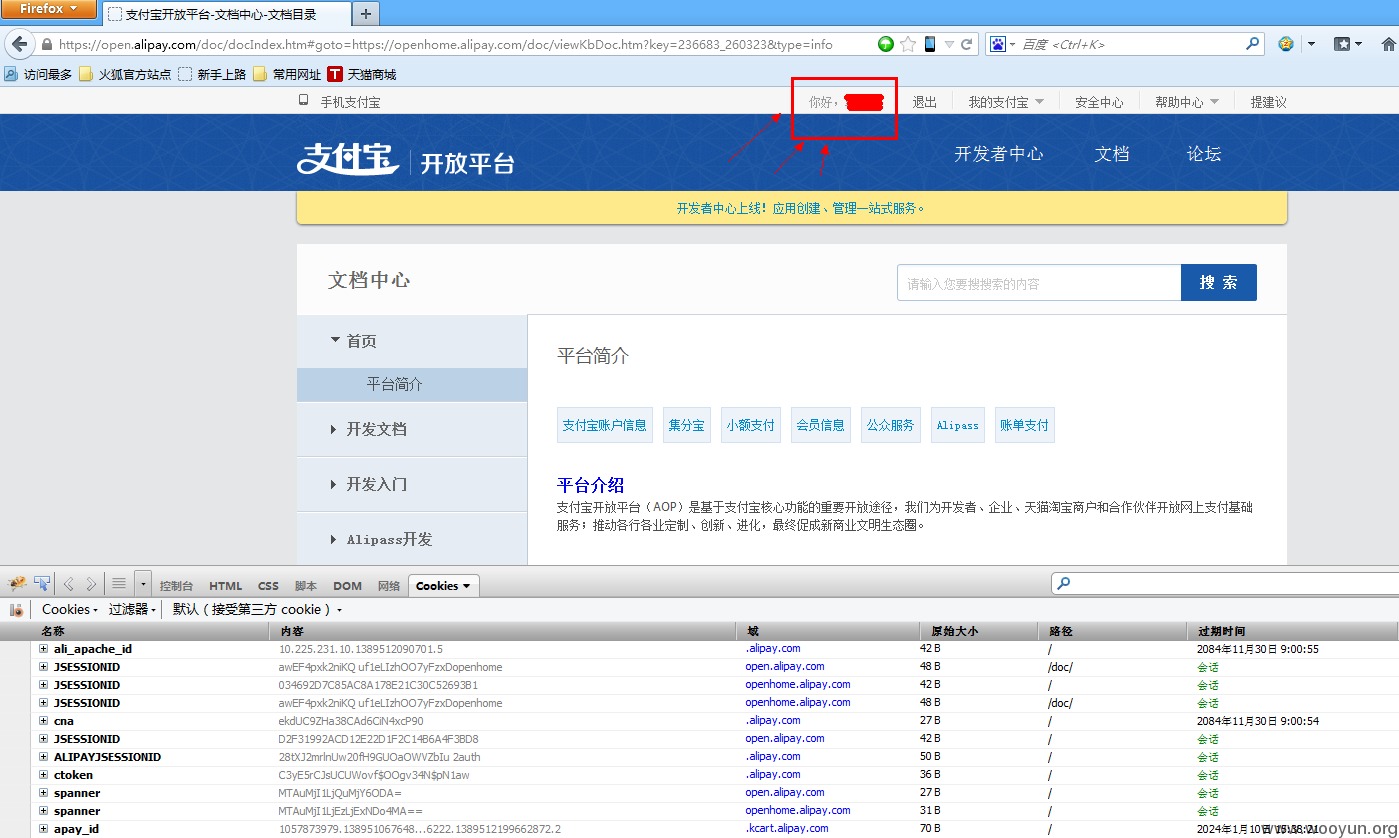
Task: Click the 支付宝 logo in header
Action: [348, 159]
